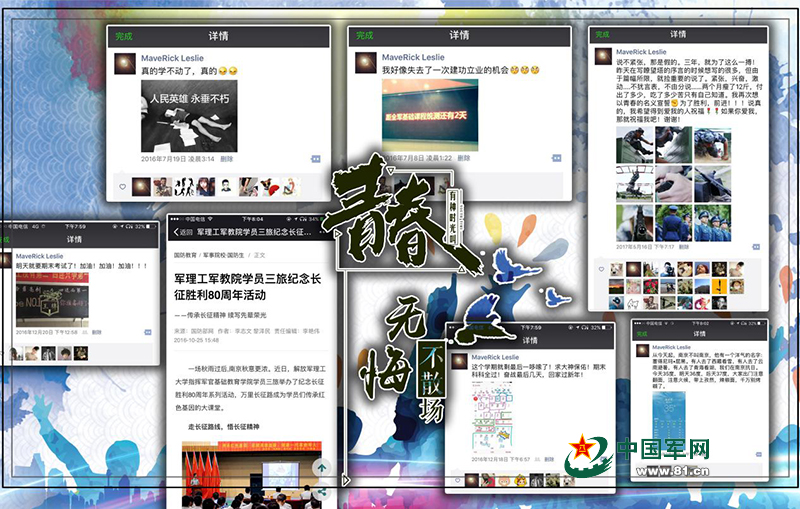Tap the yellow exclamation-mark liker avatar
800x509 pixels.
click(x=719, y=286)
